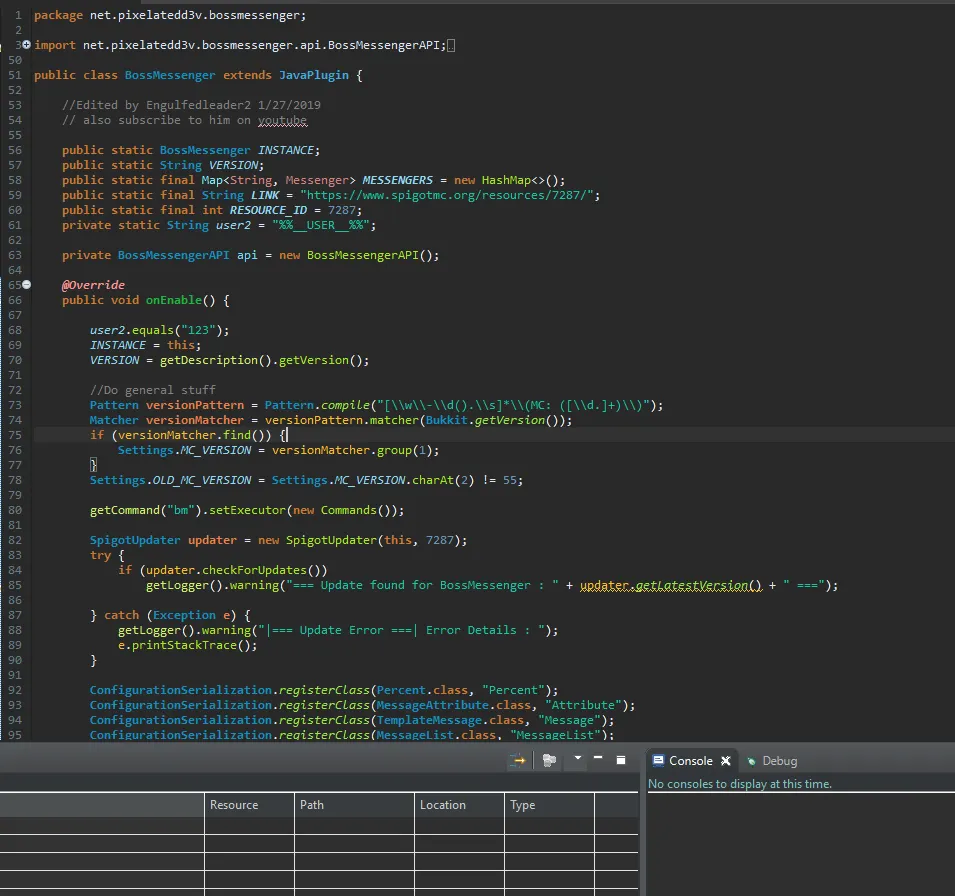Click the Debug bug icon
Screen dimensions: 955x896
751,761
